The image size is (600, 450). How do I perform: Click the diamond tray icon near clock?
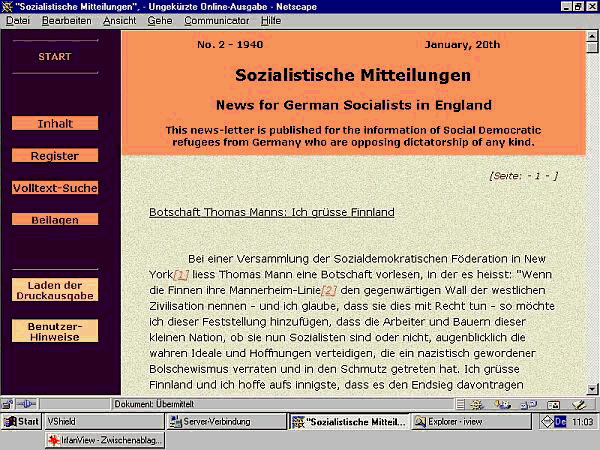pyautogui.click(x=548, y=421)
